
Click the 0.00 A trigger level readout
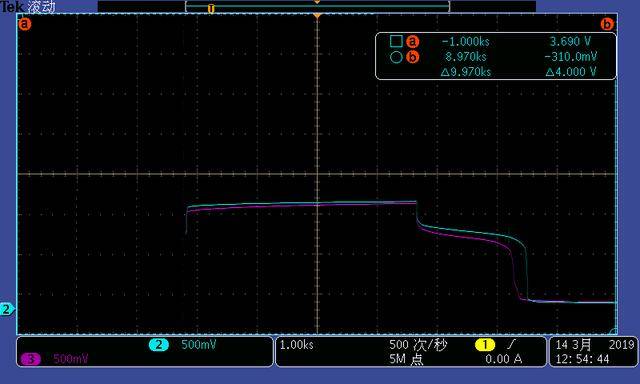click(x=504, y=359)
